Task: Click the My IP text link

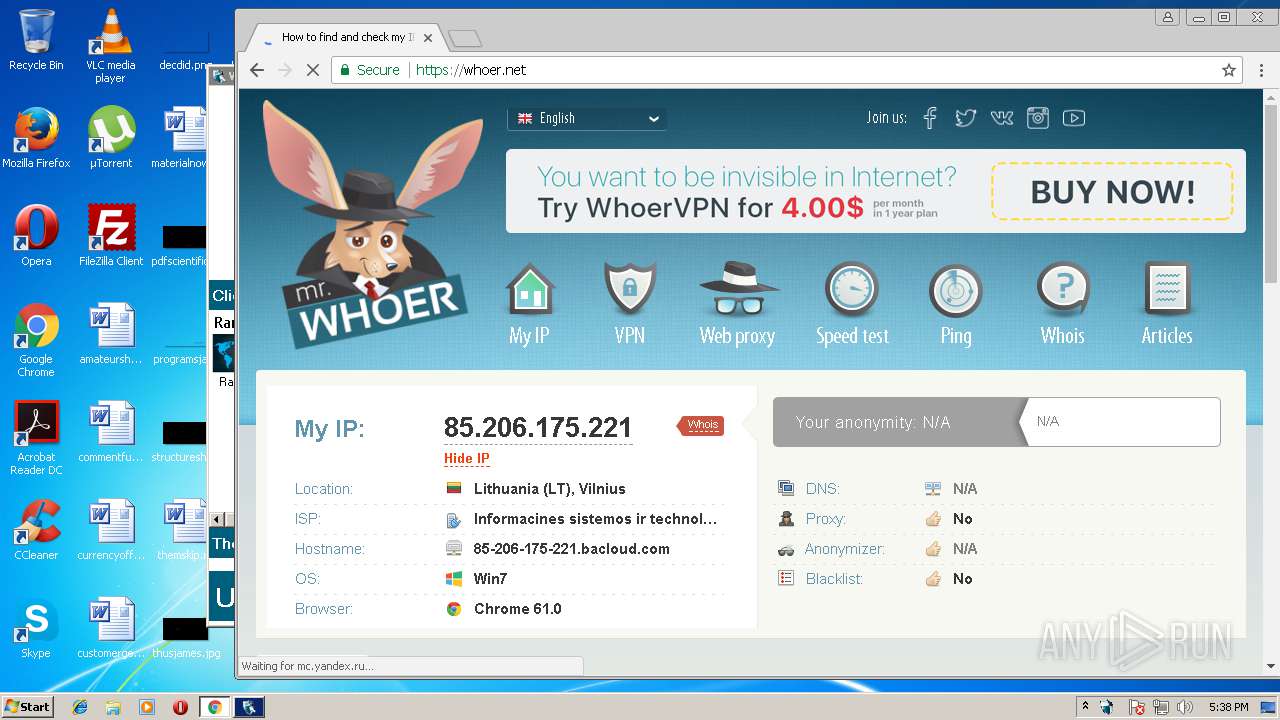Action: (529, 336)
